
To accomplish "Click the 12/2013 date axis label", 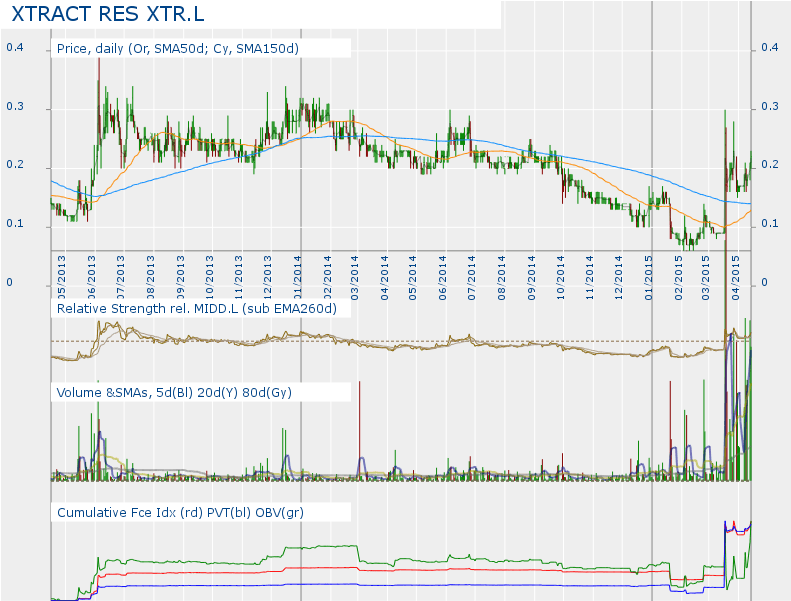I will [267, 278].
